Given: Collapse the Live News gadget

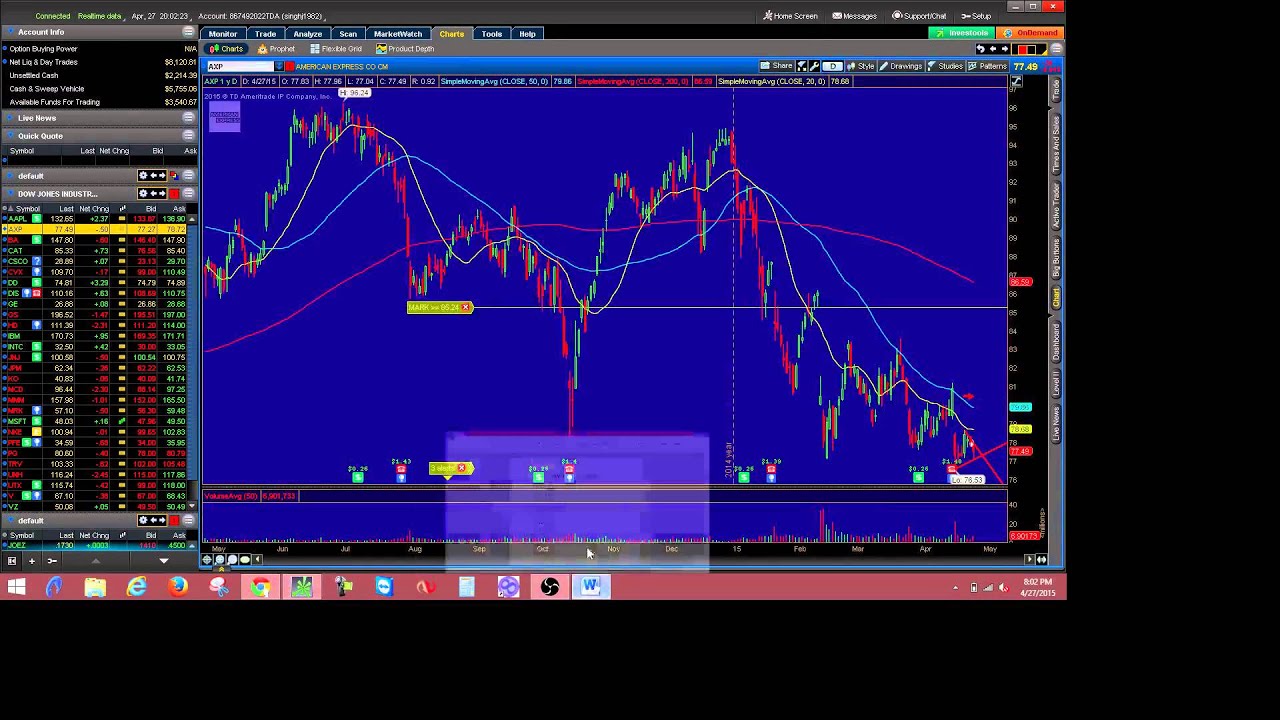Looking at the screenshot, I should [x=10, y=118].
